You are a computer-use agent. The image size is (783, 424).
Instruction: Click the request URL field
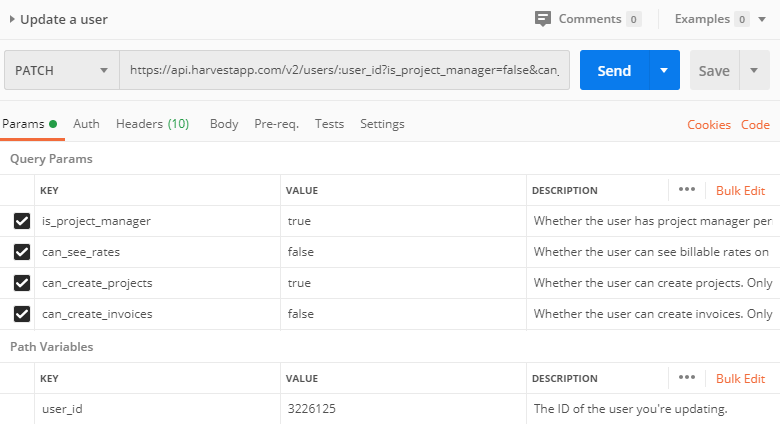(x=345, y=70)
